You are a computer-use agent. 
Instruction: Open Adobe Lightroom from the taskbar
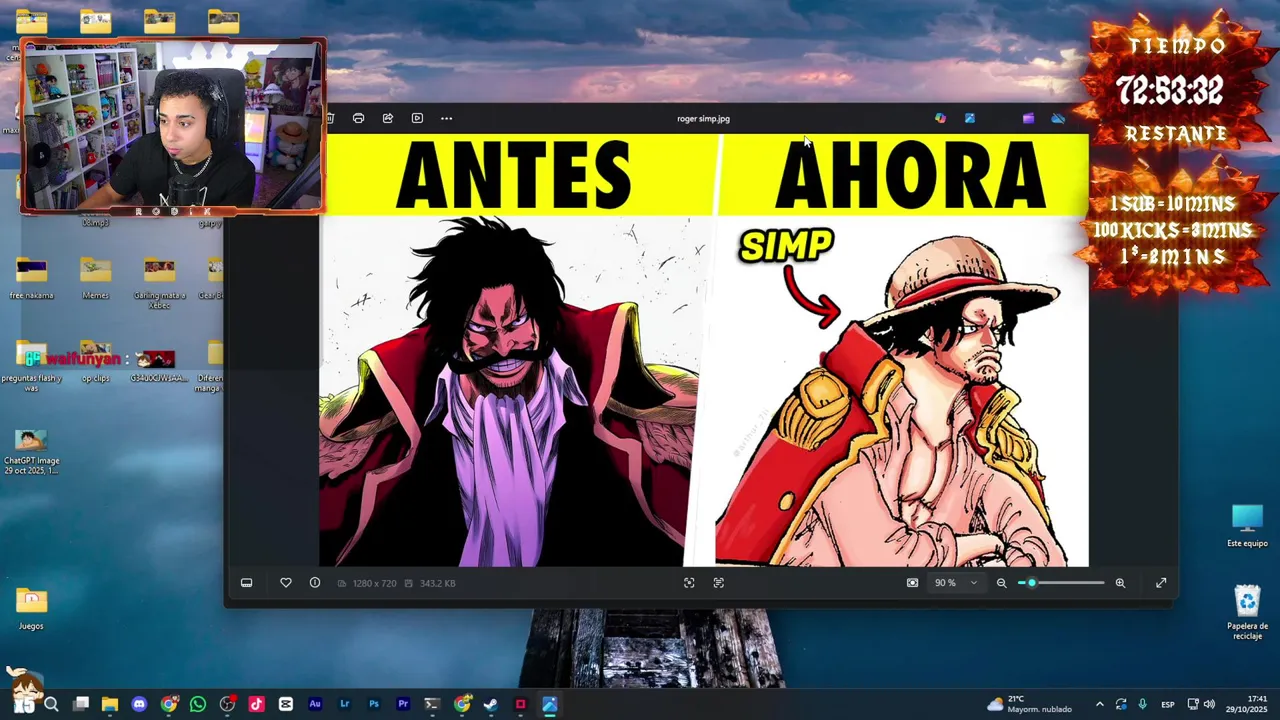click(345, 704)
